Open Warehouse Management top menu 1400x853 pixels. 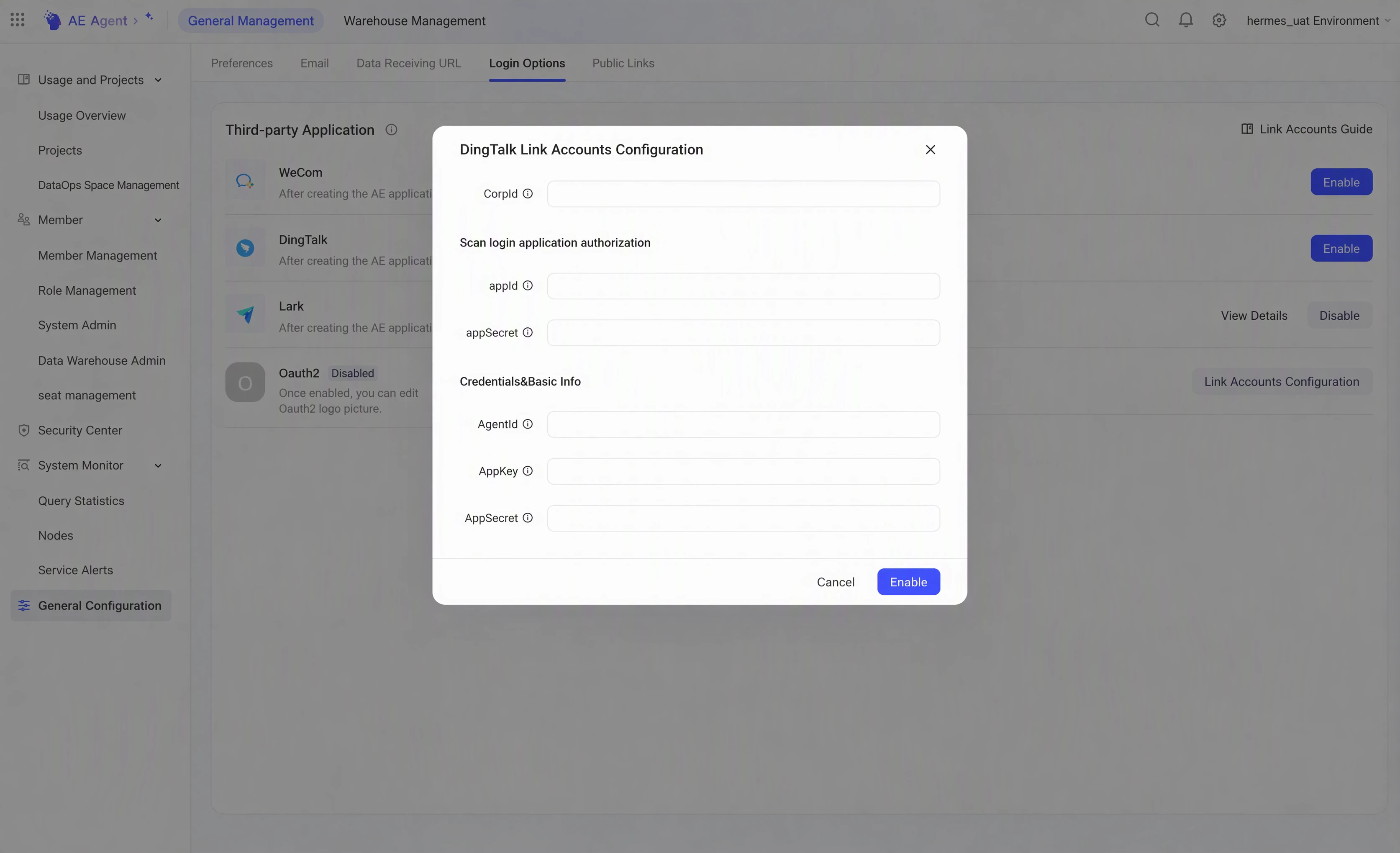(414, 21)
